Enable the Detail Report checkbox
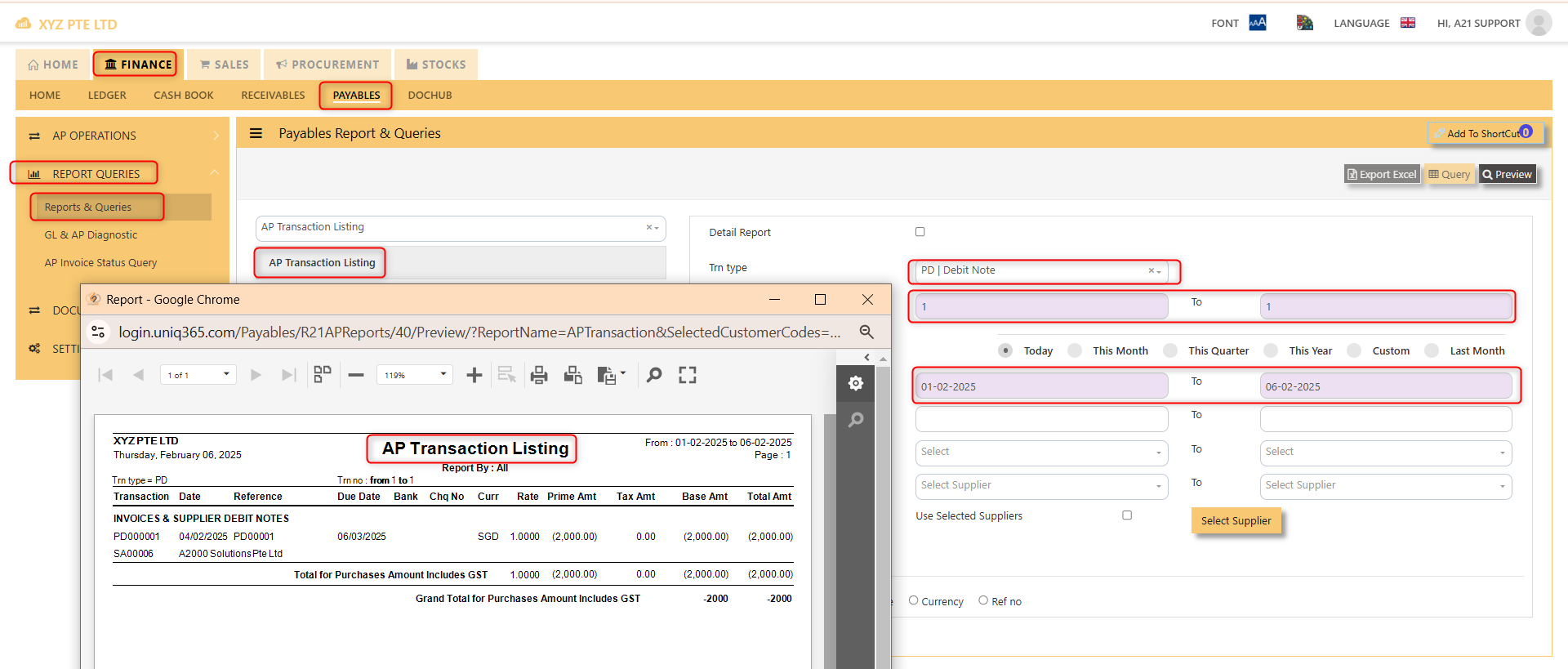The height and width of the screenshot is (669, 1568). click(920, 232)
